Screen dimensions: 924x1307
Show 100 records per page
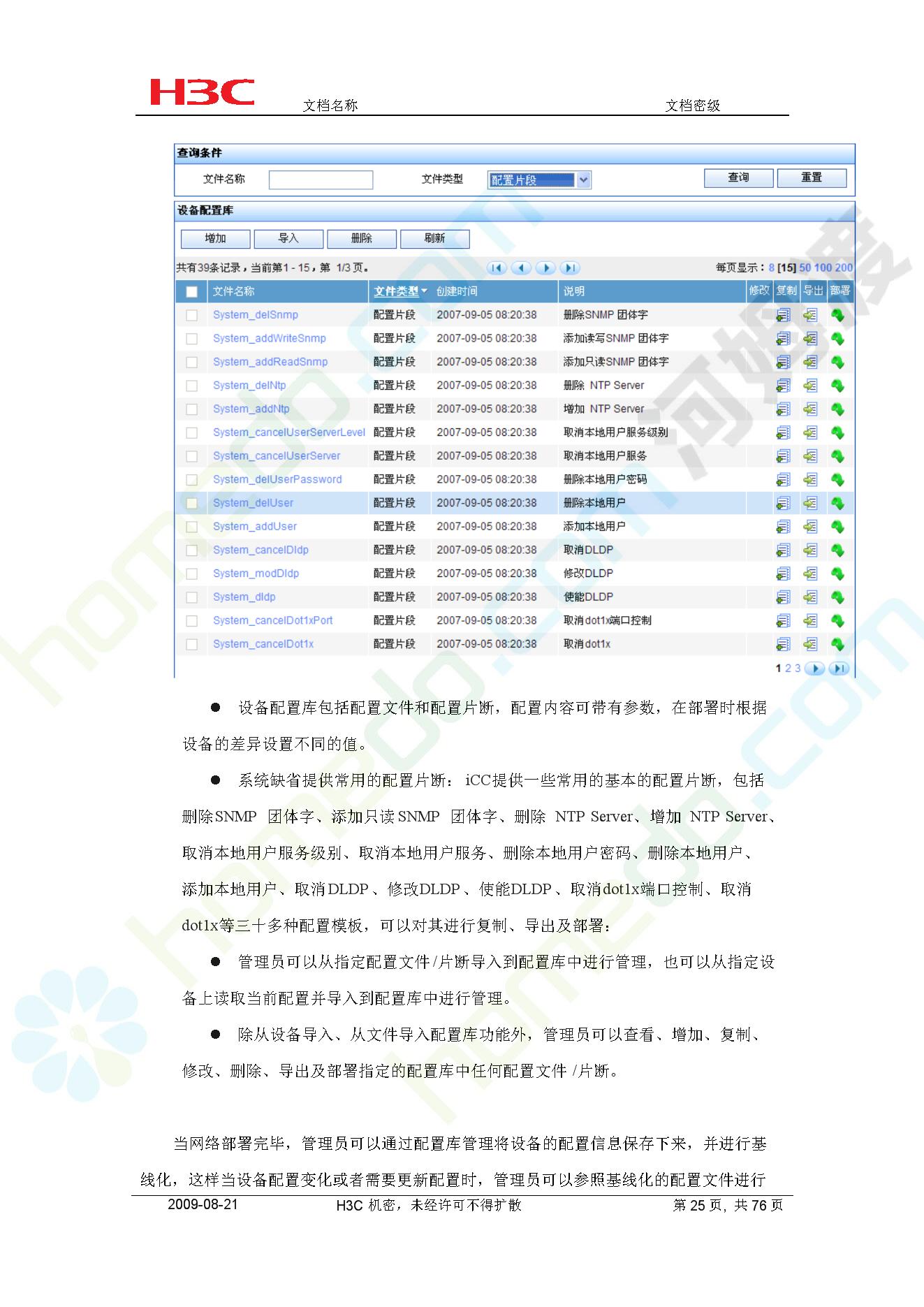point(823,268)
